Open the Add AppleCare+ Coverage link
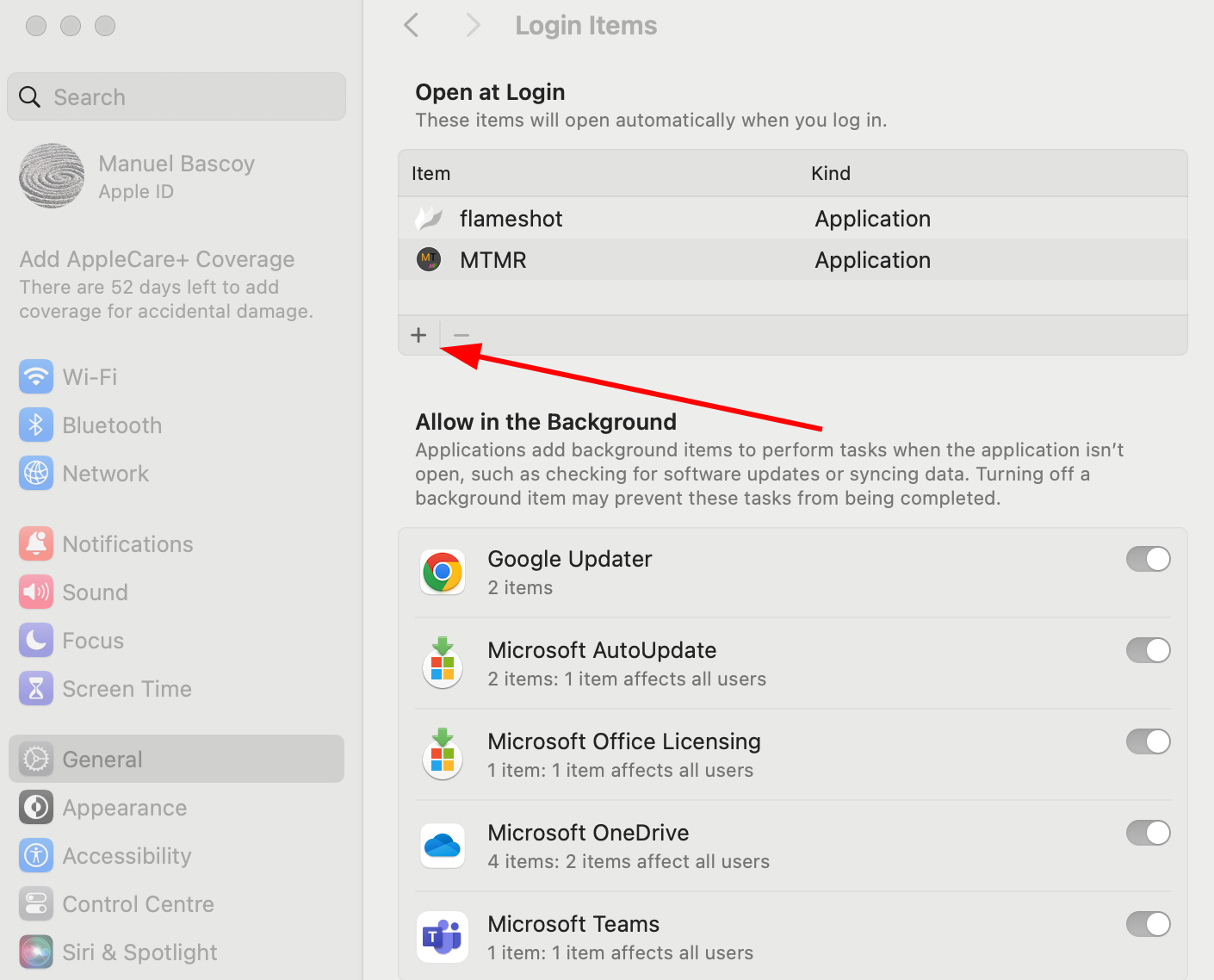 157,260
